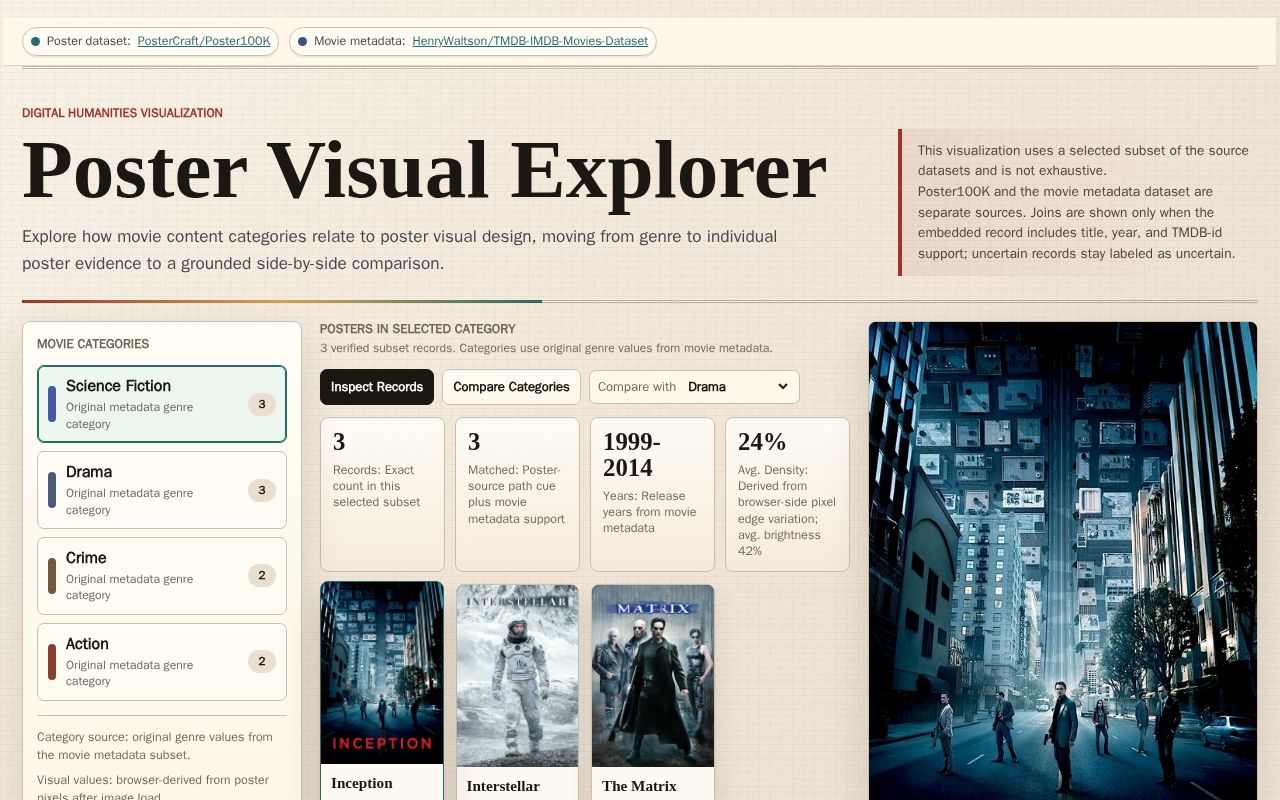Click the Records count stat card

coord(382,494)
